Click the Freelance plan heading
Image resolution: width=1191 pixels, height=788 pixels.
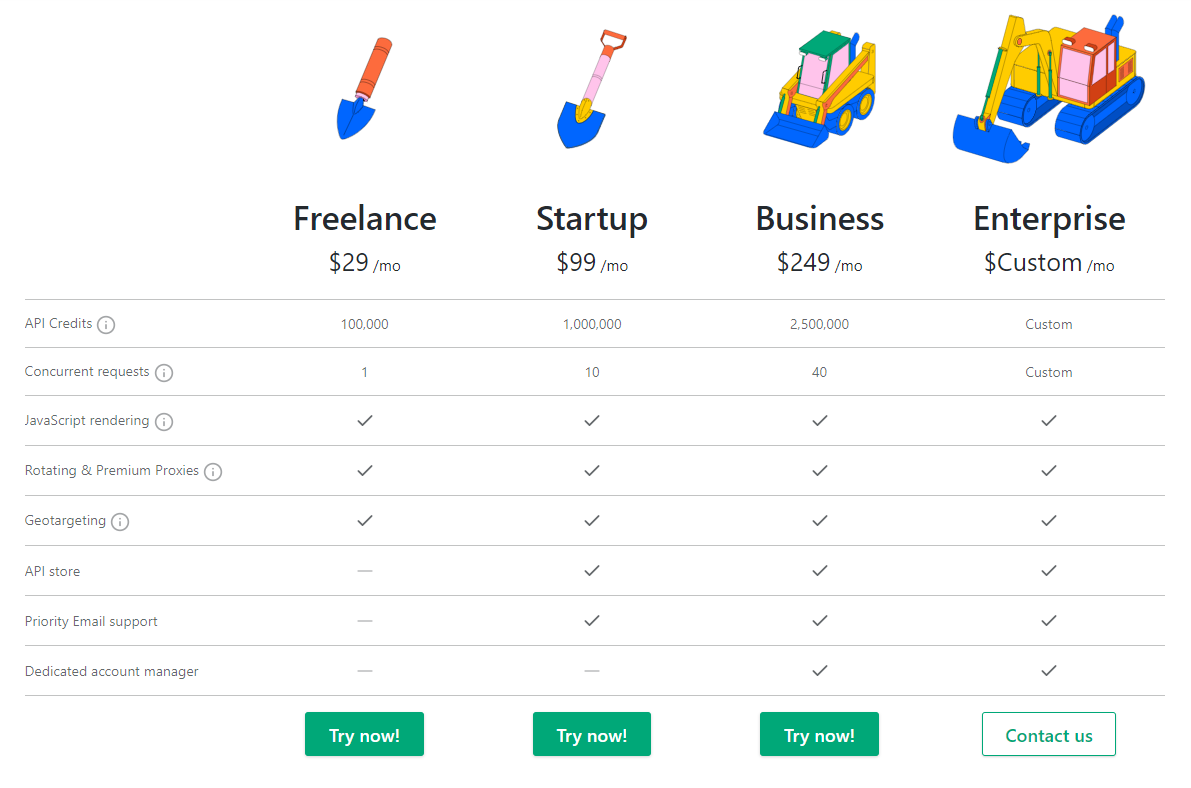pyautogui.click(x=364, y=218)
